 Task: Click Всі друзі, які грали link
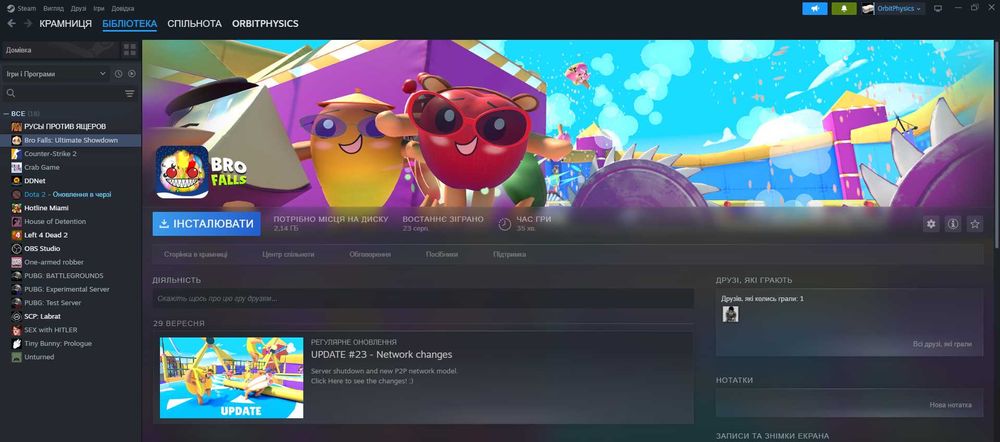click(x=943, y=344)
